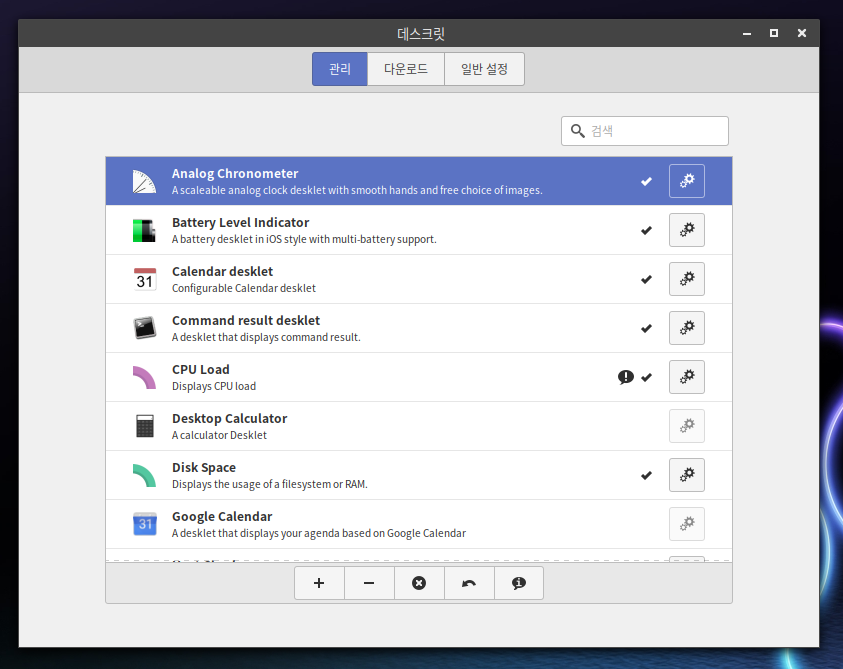
Task: Click the uninstall X circle button
Action: tap(419, 583)
